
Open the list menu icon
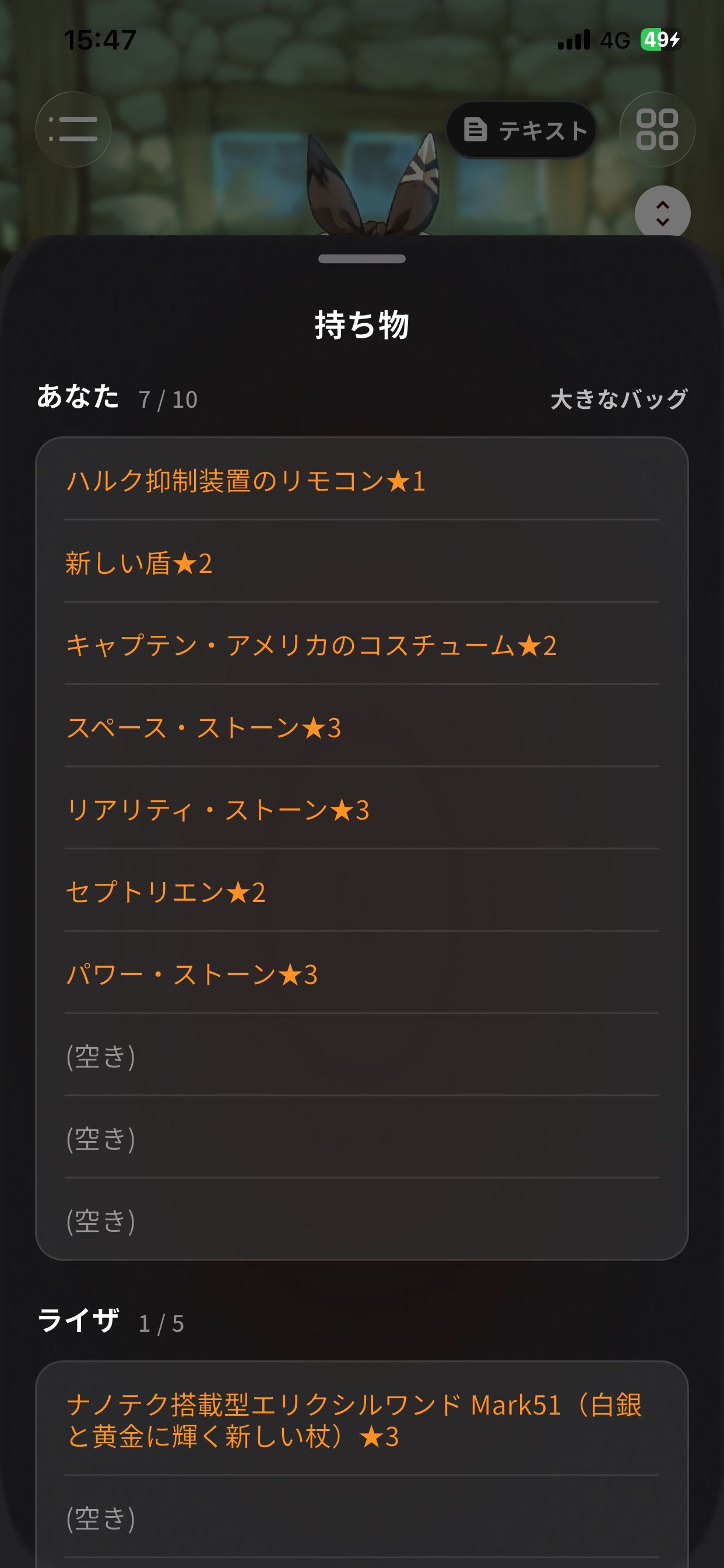pos(73,129)
